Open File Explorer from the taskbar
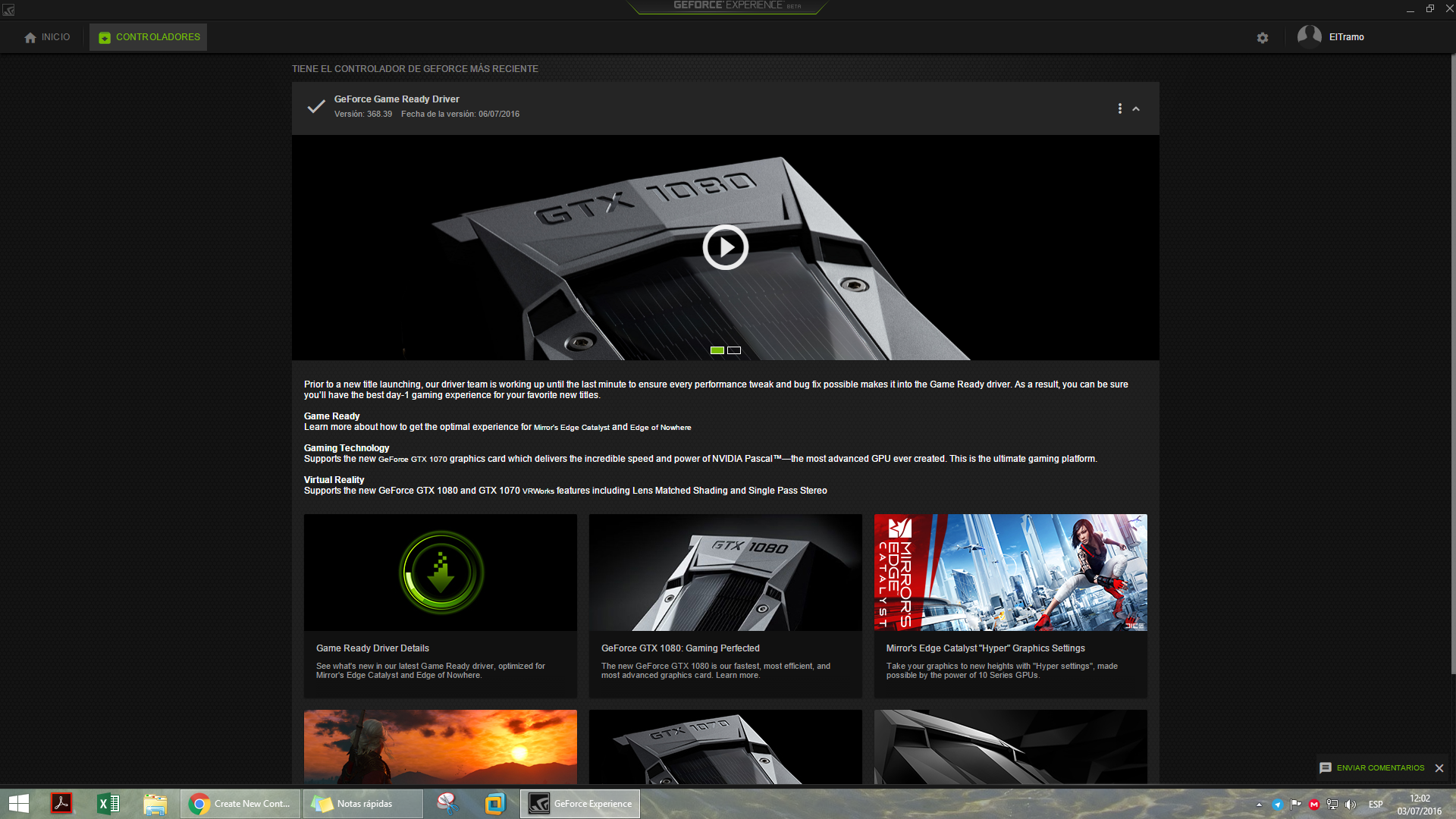The width and height of the screenshot is (1456, 819). click(155, 804)
